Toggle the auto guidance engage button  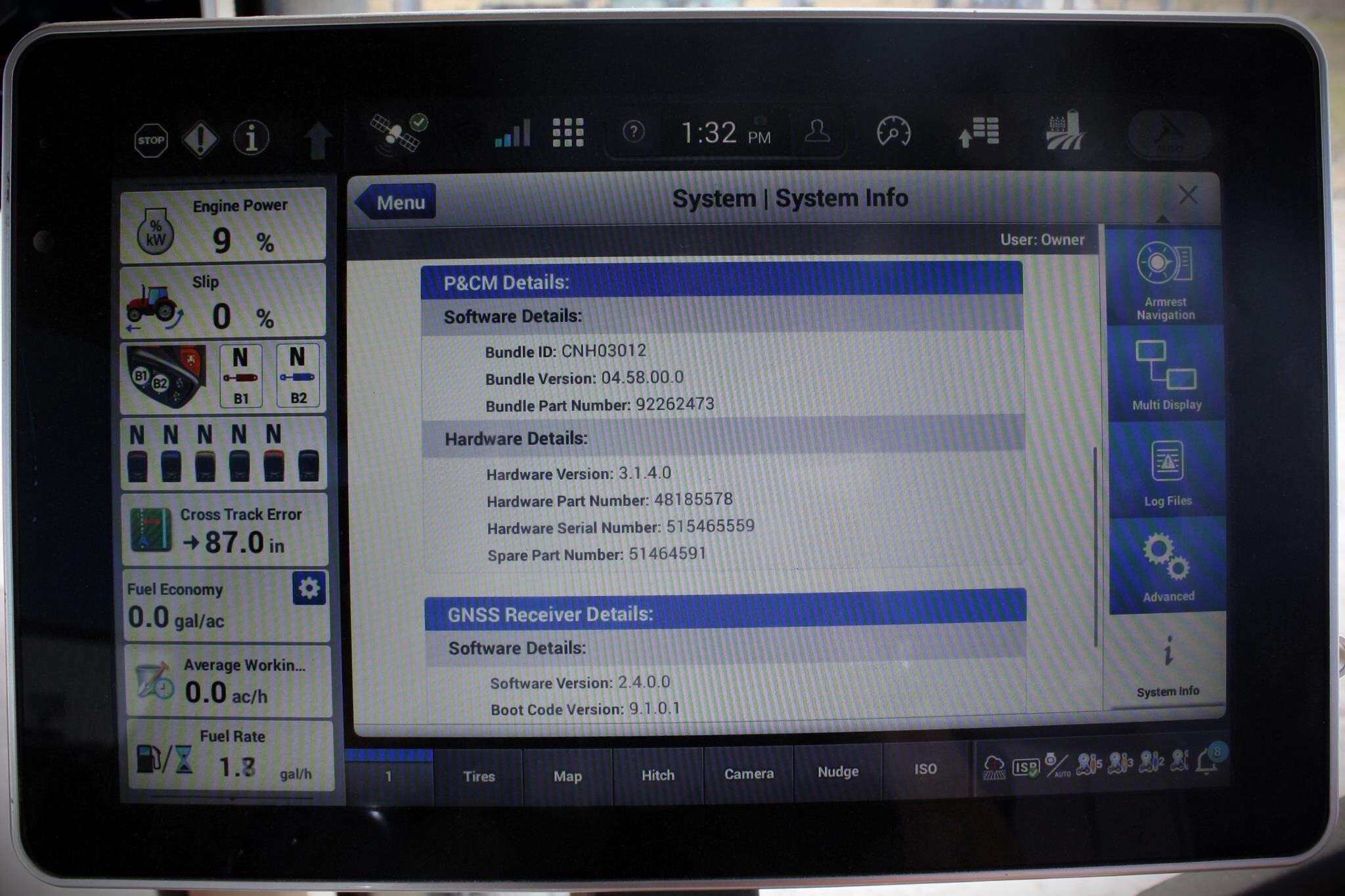1168,134
